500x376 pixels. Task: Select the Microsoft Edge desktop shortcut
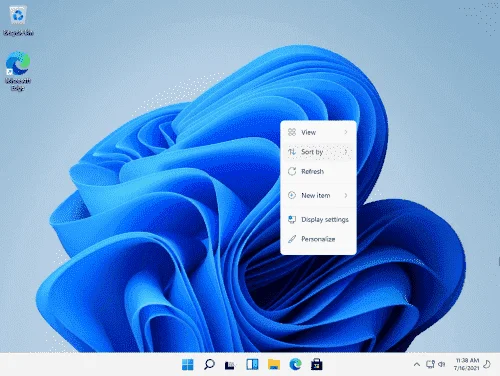(18, 71)
